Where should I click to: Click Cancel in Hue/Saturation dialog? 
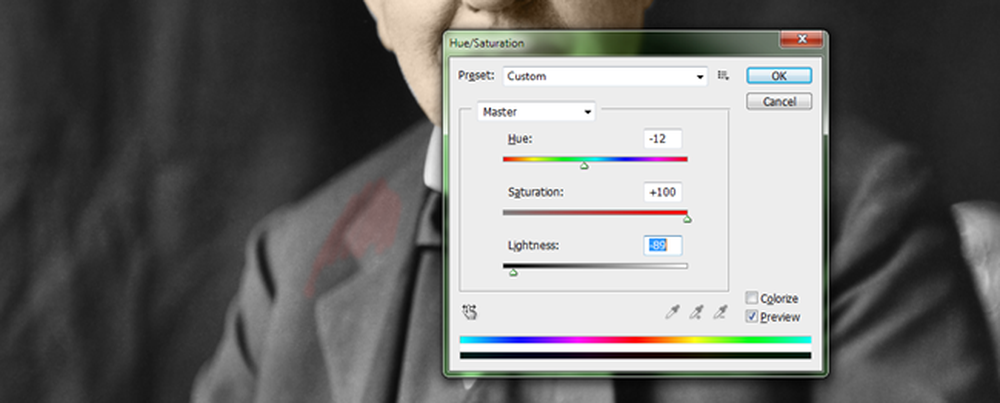[779, 102]
